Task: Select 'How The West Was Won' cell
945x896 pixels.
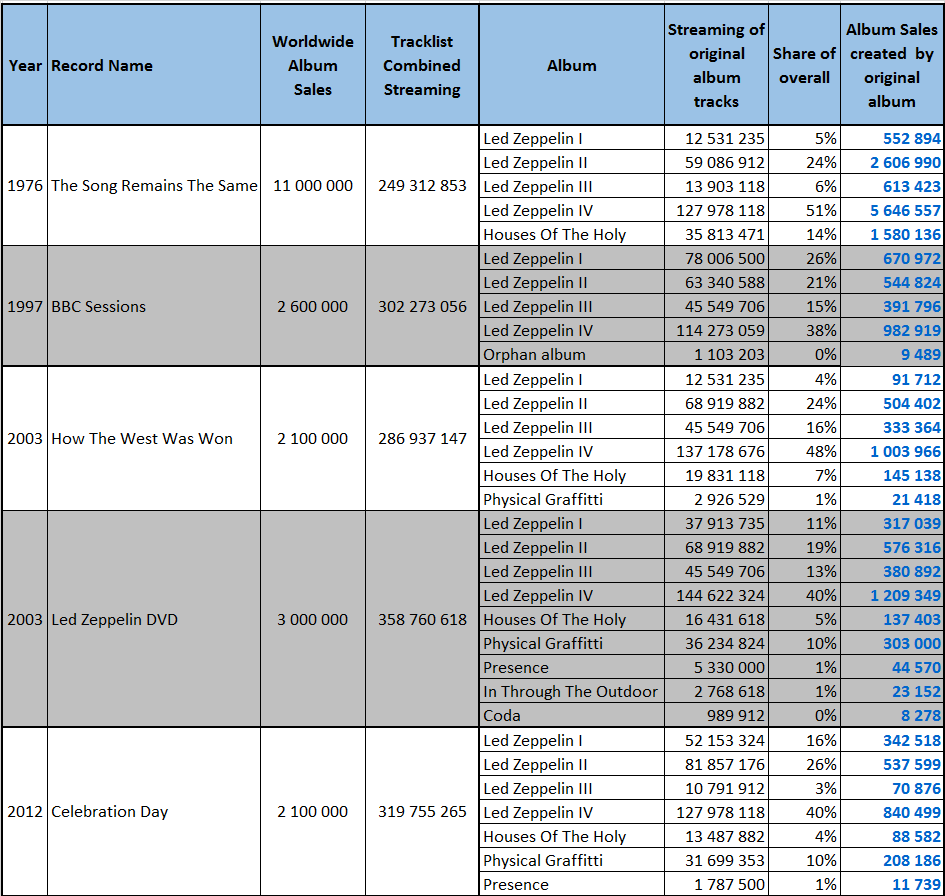Action: point(154,439)
